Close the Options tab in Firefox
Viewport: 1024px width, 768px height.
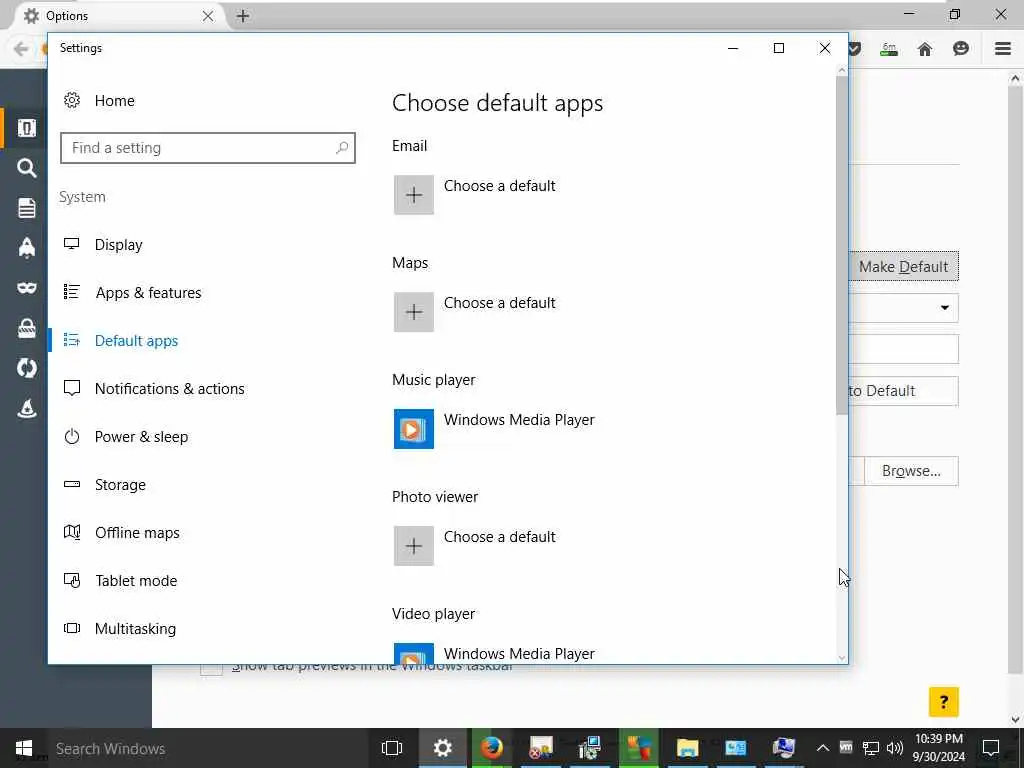click(x=208, y=16)
